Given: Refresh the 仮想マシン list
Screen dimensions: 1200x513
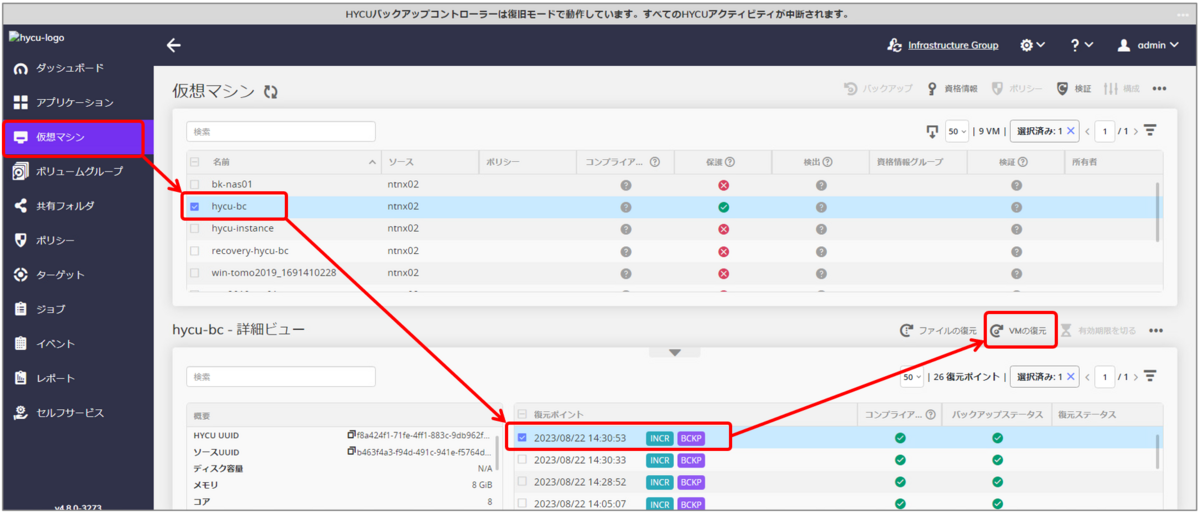Looking at the screenshot, I should 270,91.
